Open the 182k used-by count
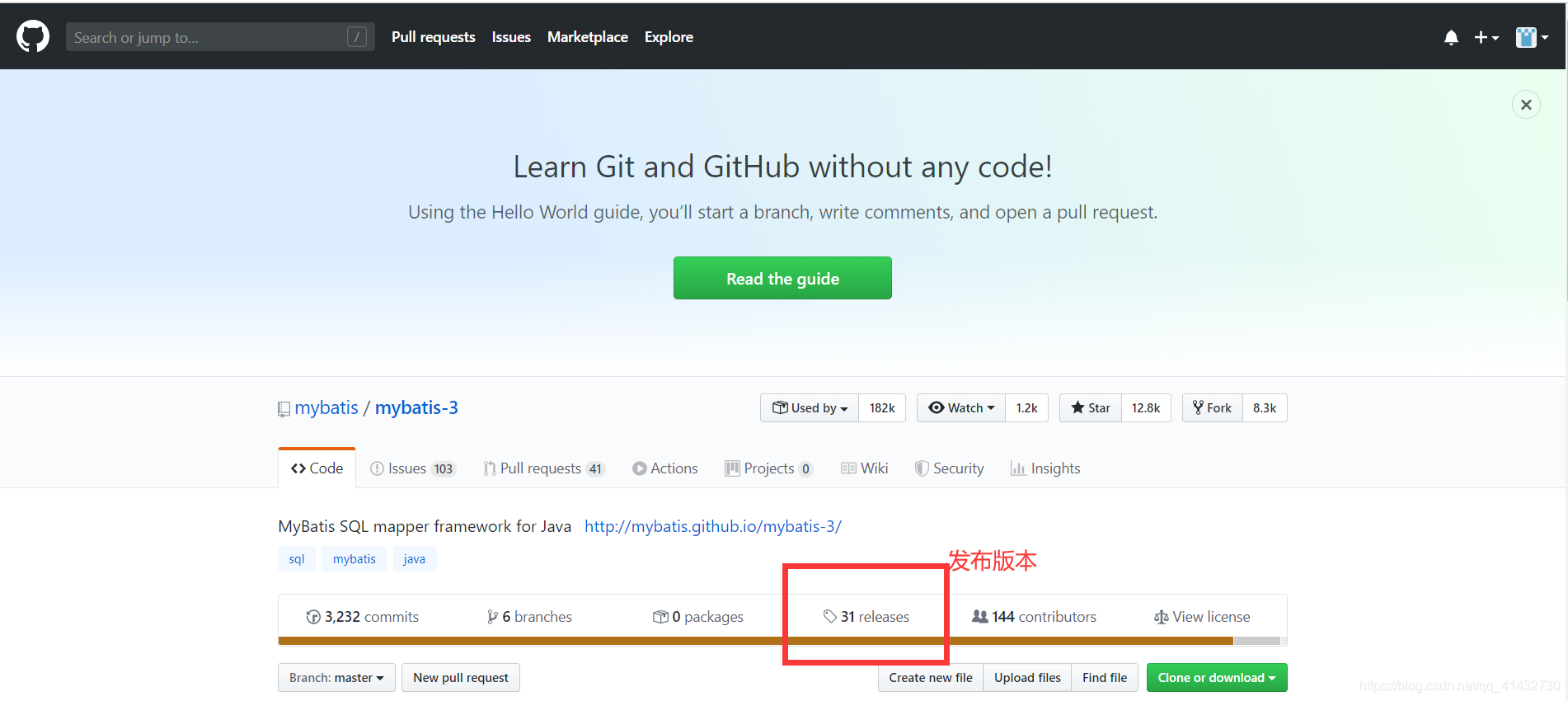This screenshot has height=701, width=1568. 882,407
